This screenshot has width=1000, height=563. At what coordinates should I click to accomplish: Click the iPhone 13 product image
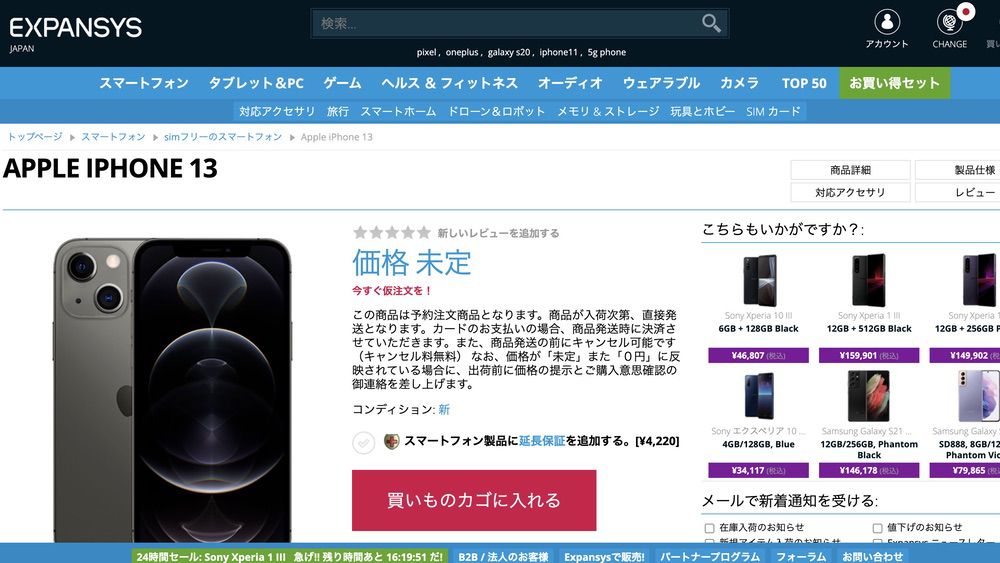(x=172, y=390)
